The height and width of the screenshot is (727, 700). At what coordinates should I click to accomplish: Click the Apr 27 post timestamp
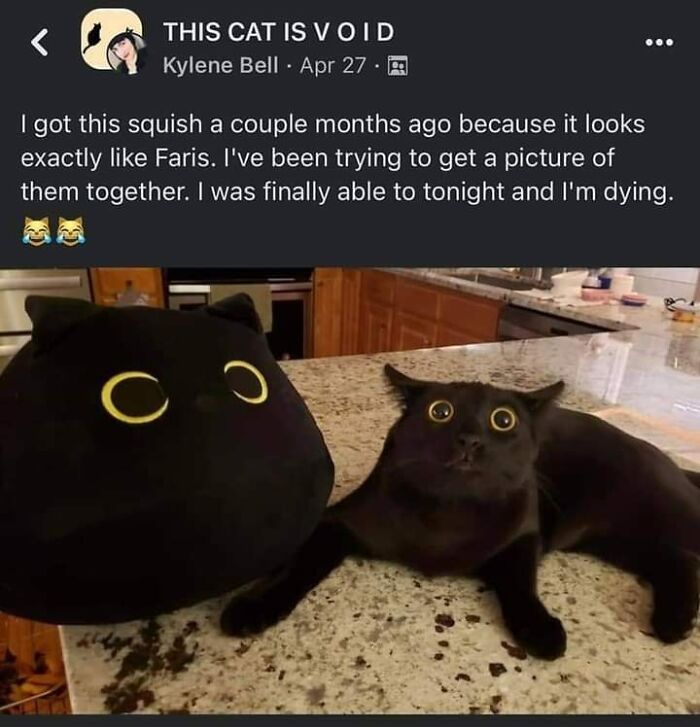click(x=332, y=65)
